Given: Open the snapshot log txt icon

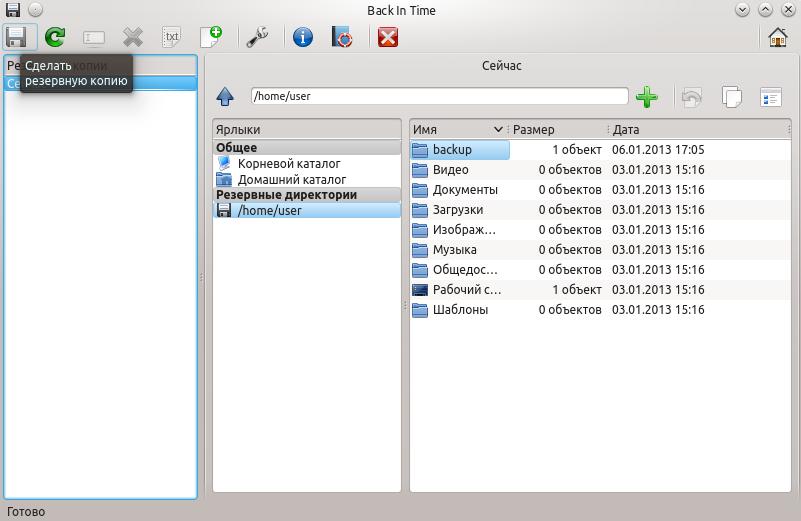Looking at the screenshot, I should point(172,37).
